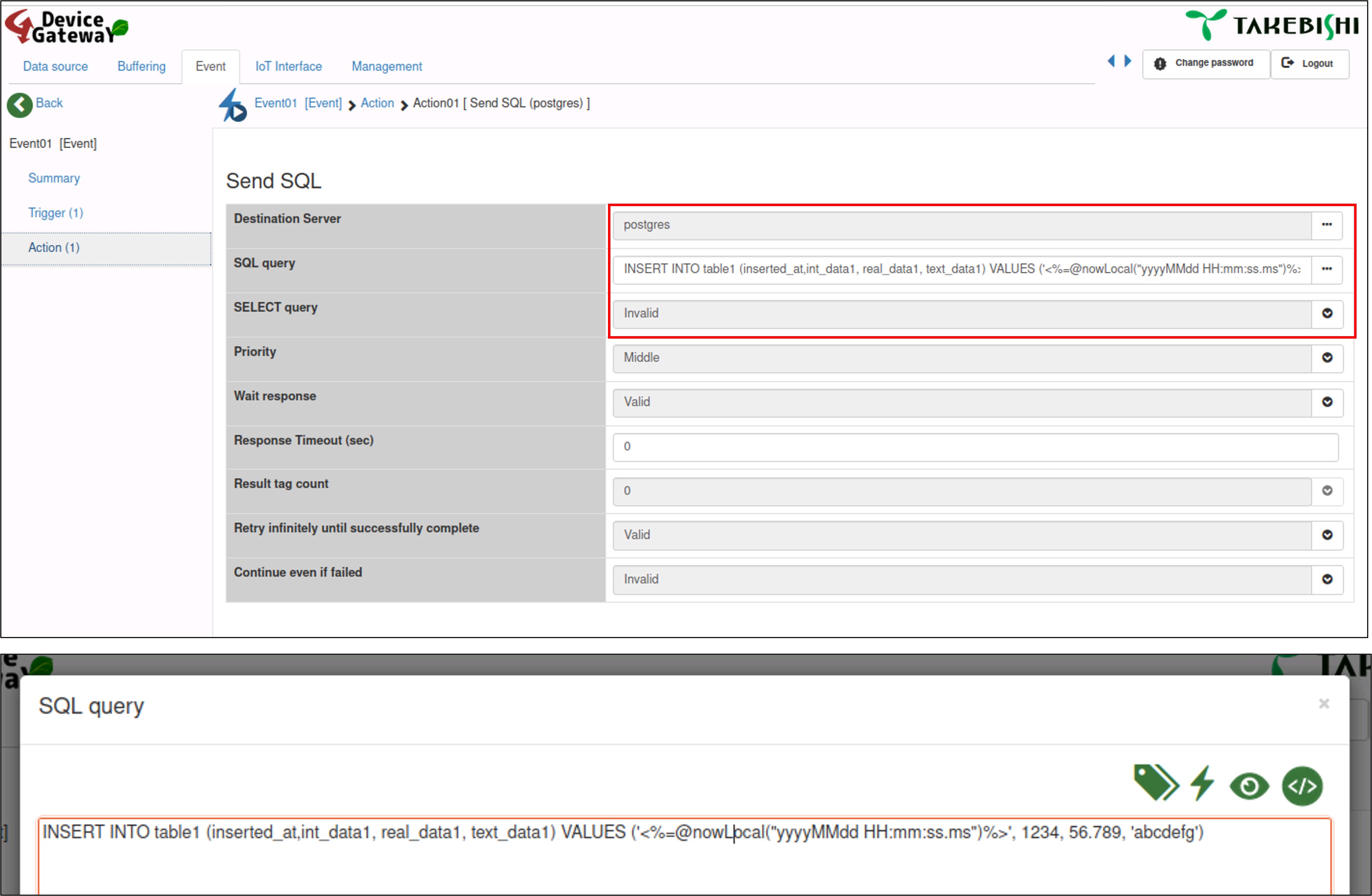Click the blue left navigation arrow

coord(1111,61)
